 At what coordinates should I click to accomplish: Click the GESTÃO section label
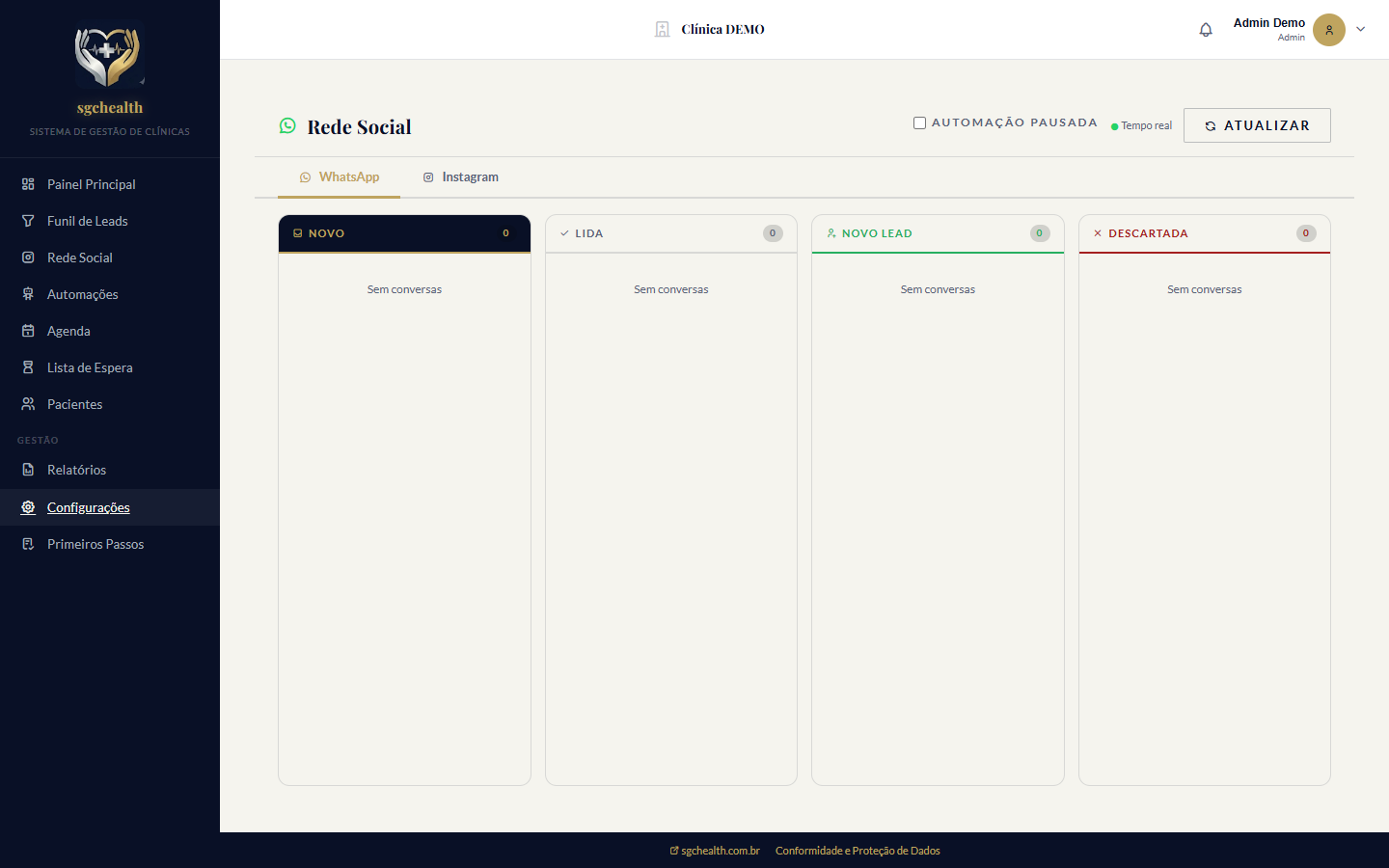38,441
